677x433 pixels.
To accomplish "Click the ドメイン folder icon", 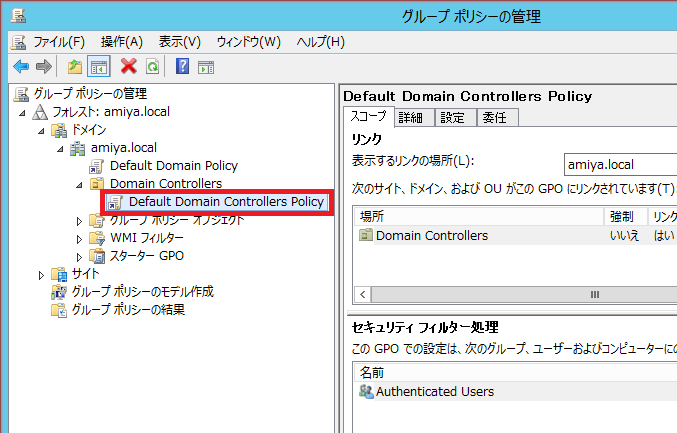I will point(59,130).
